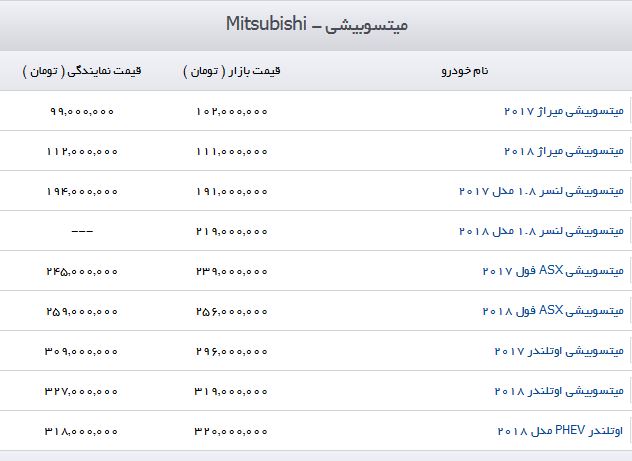Select the 112,000,000 dealer price cell
The height and width of the screenshot is (461, 632).
(x=82, y=152)
